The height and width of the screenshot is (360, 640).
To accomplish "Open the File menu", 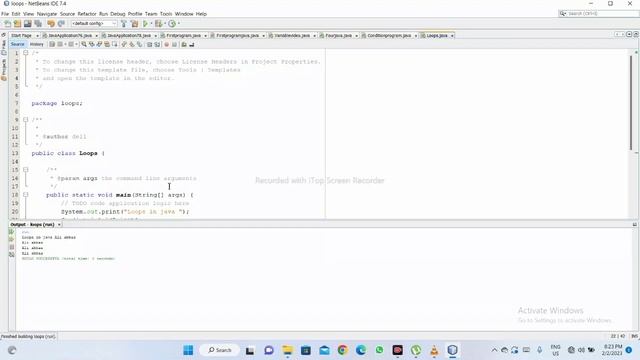I will (x=5, y=14).
